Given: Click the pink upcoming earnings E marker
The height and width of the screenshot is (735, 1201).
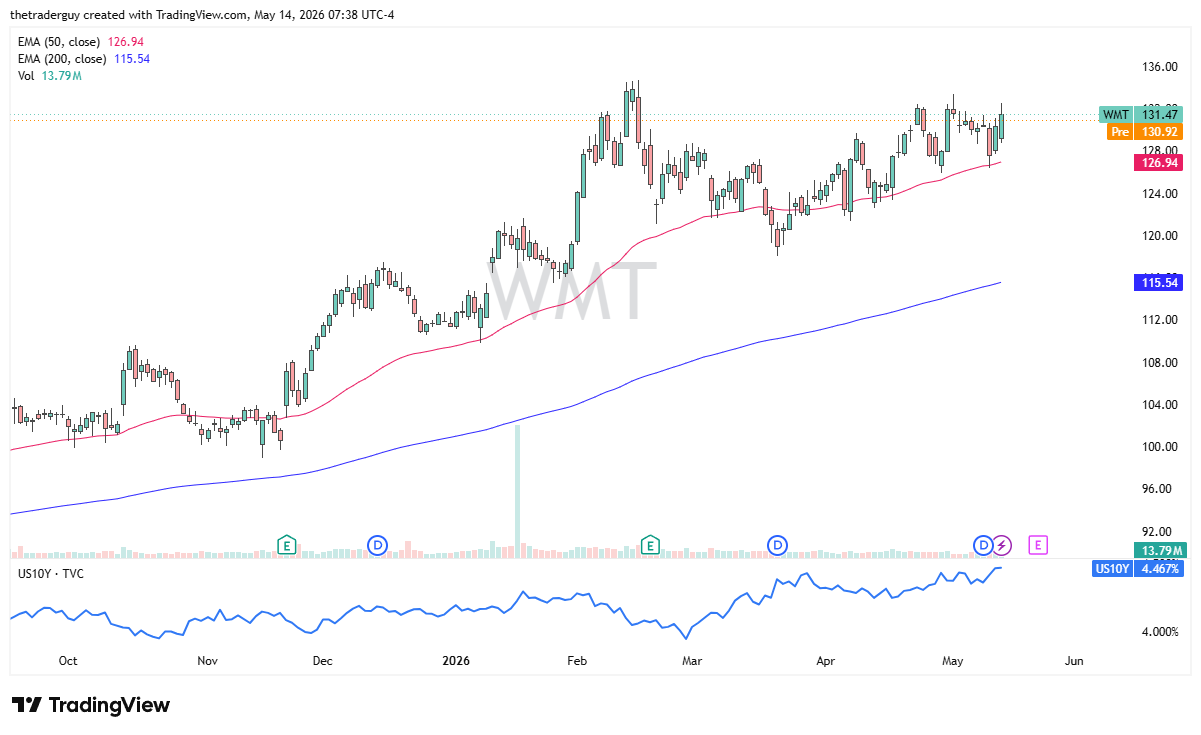Looking at the screenshot, I should [x=1038, y=545].
